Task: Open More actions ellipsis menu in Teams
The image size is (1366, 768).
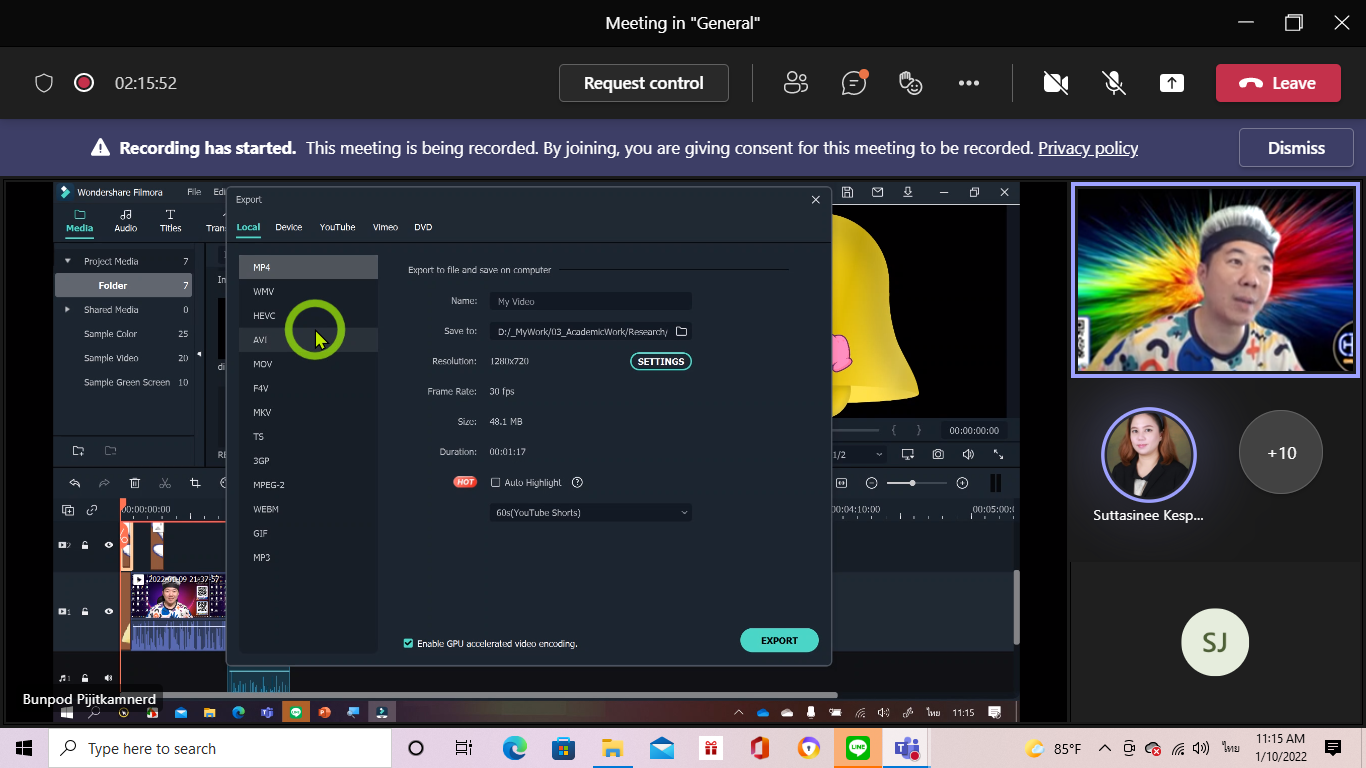Action: point(969,83)
